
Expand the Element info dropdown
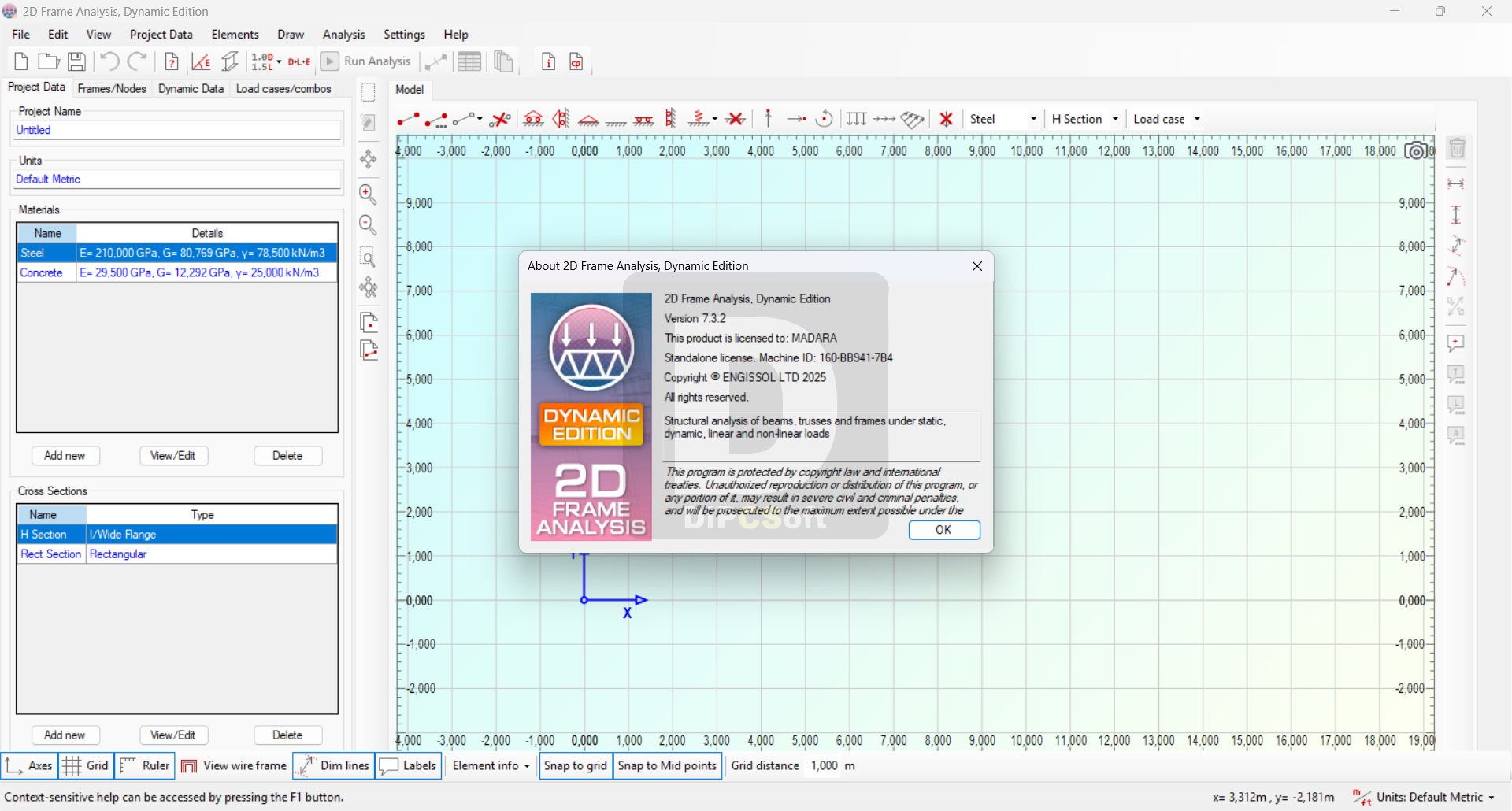(x=491, y=765)
